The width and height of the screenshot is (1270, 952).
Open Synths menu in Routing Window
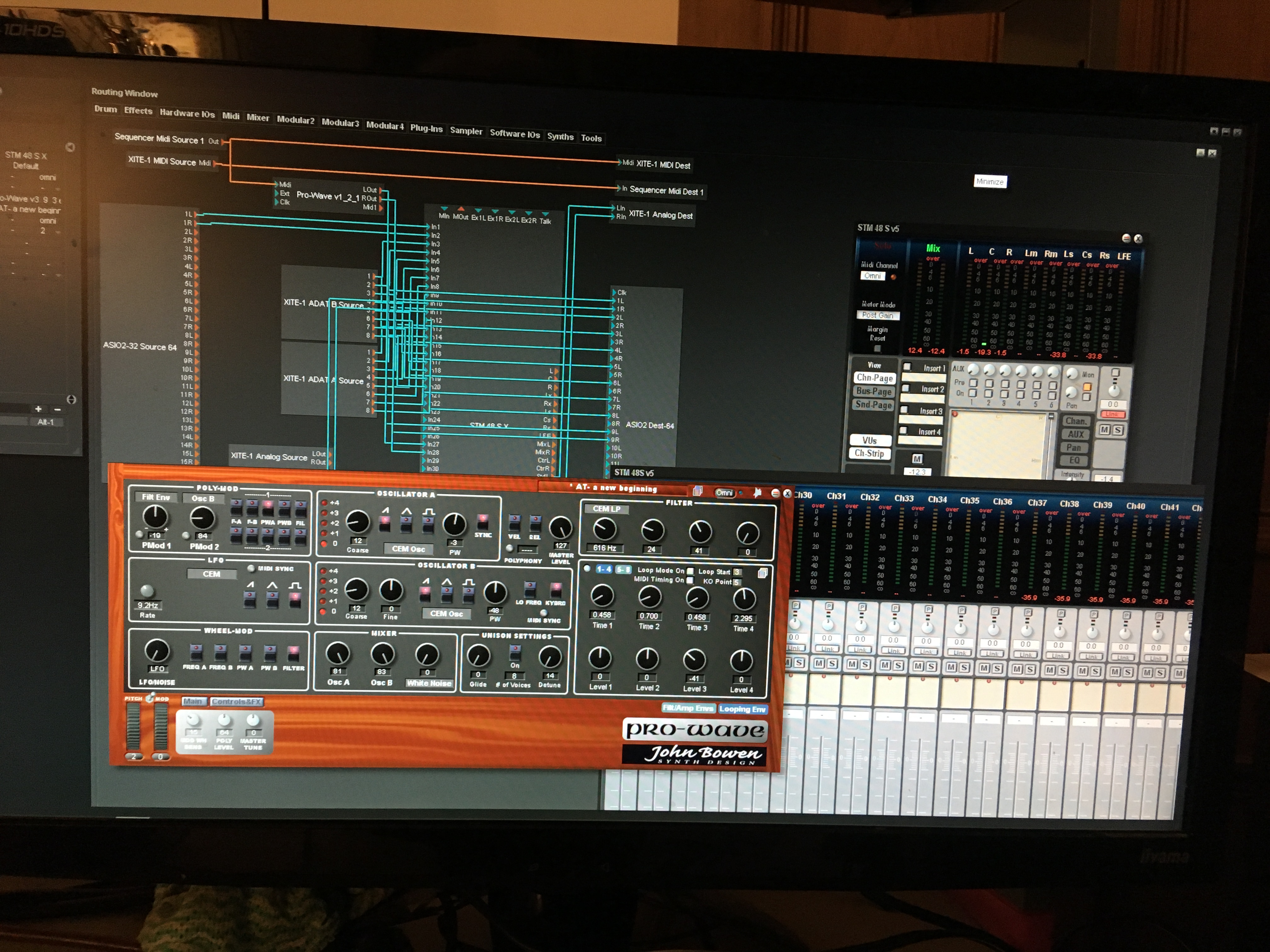point(560,137)
